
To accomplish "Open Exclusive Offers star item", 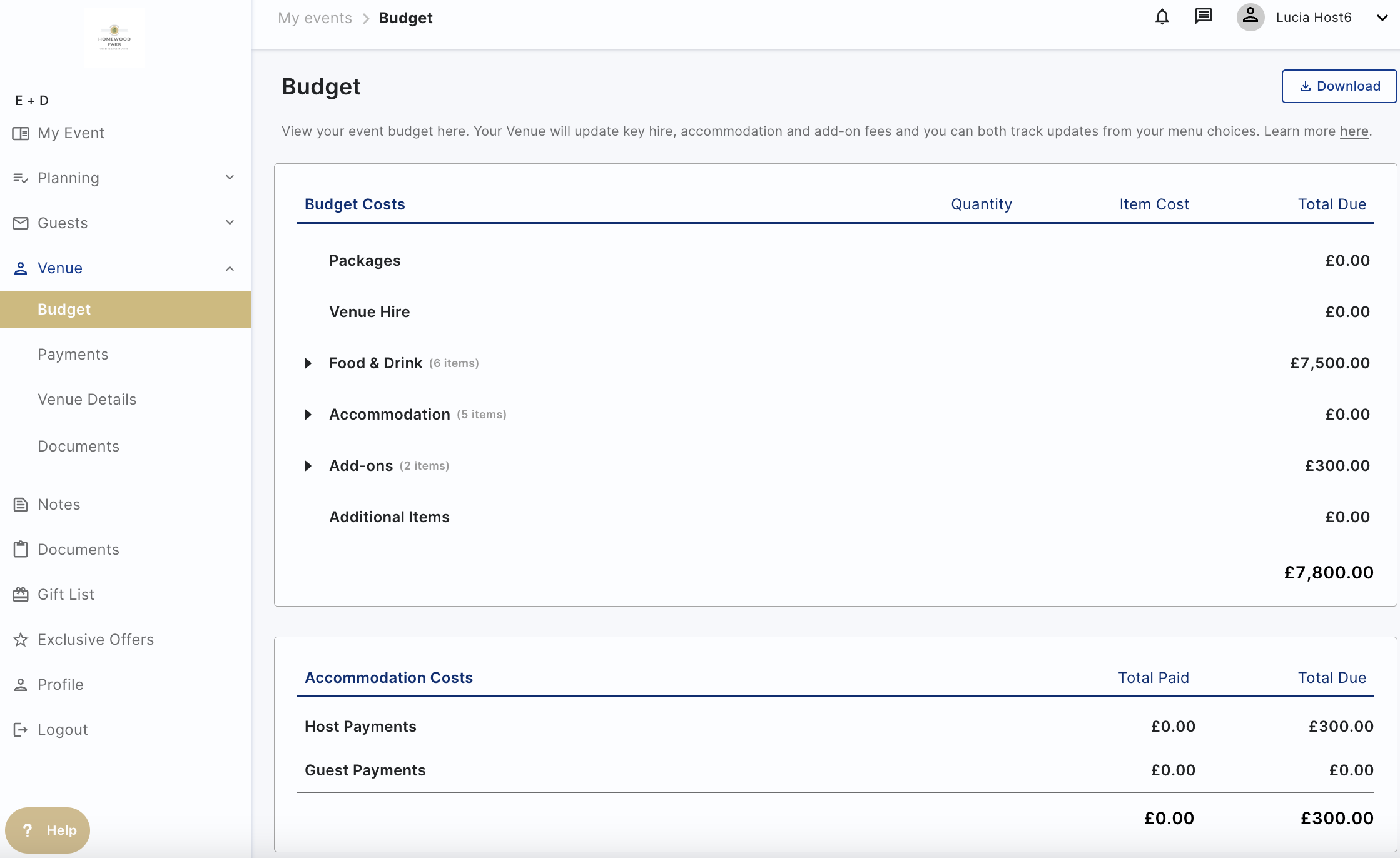I will [x=95, y=639].
